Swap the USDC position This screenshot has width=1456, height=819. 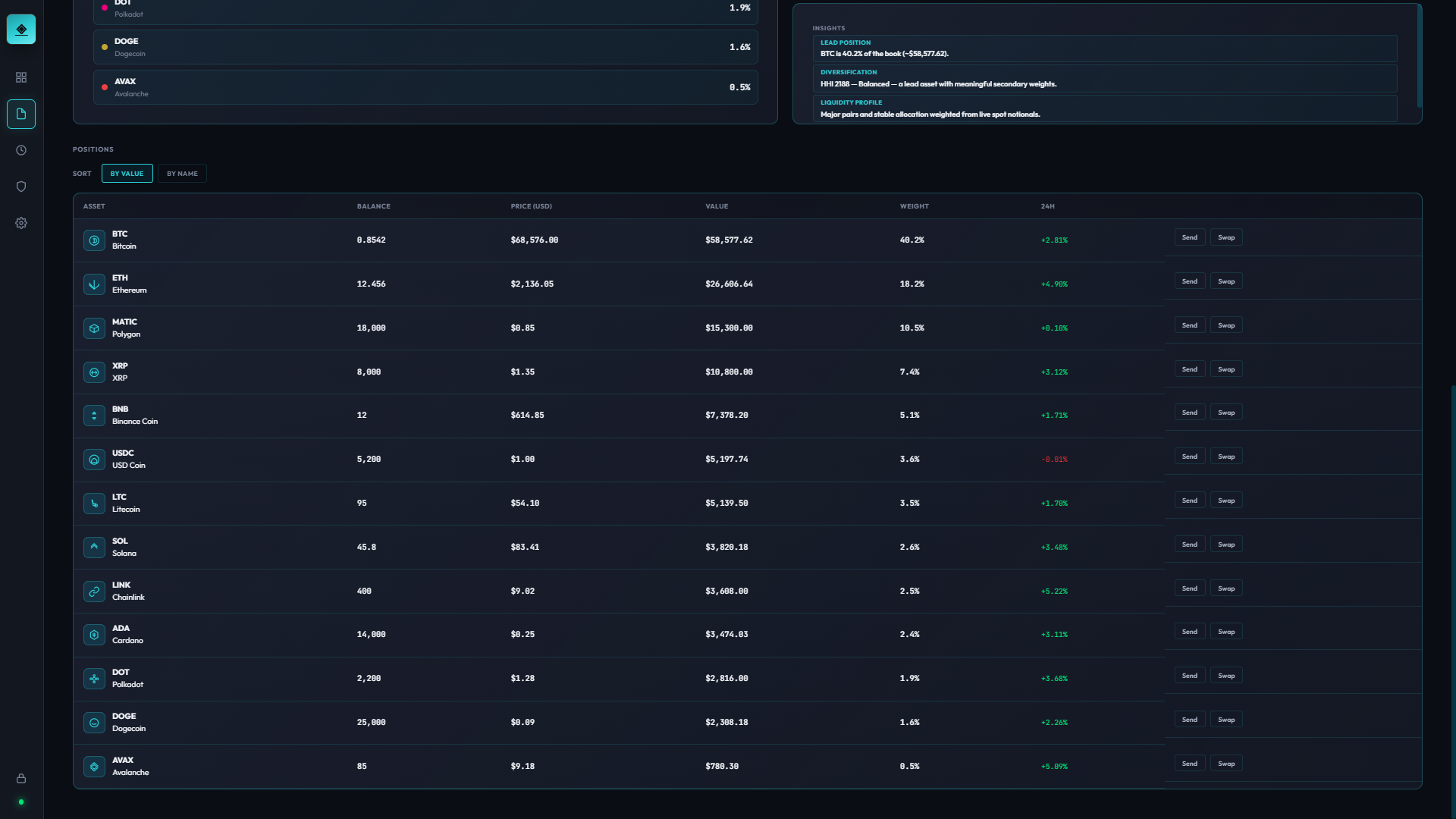point(1225,457)
